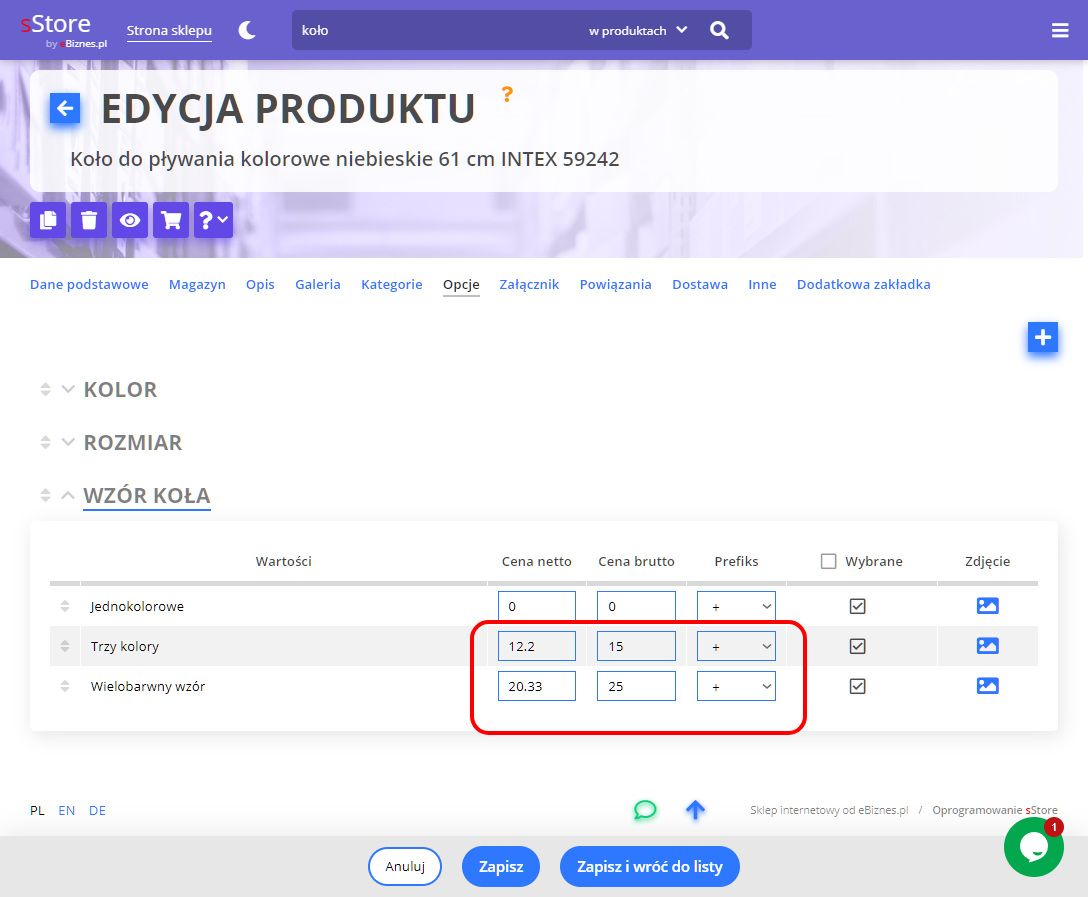Open image picker for Wielobarwny wzór
Image resolution: width=1088 pixels, height=897 pixels.
pyautogui.click(x=987, y=686)
